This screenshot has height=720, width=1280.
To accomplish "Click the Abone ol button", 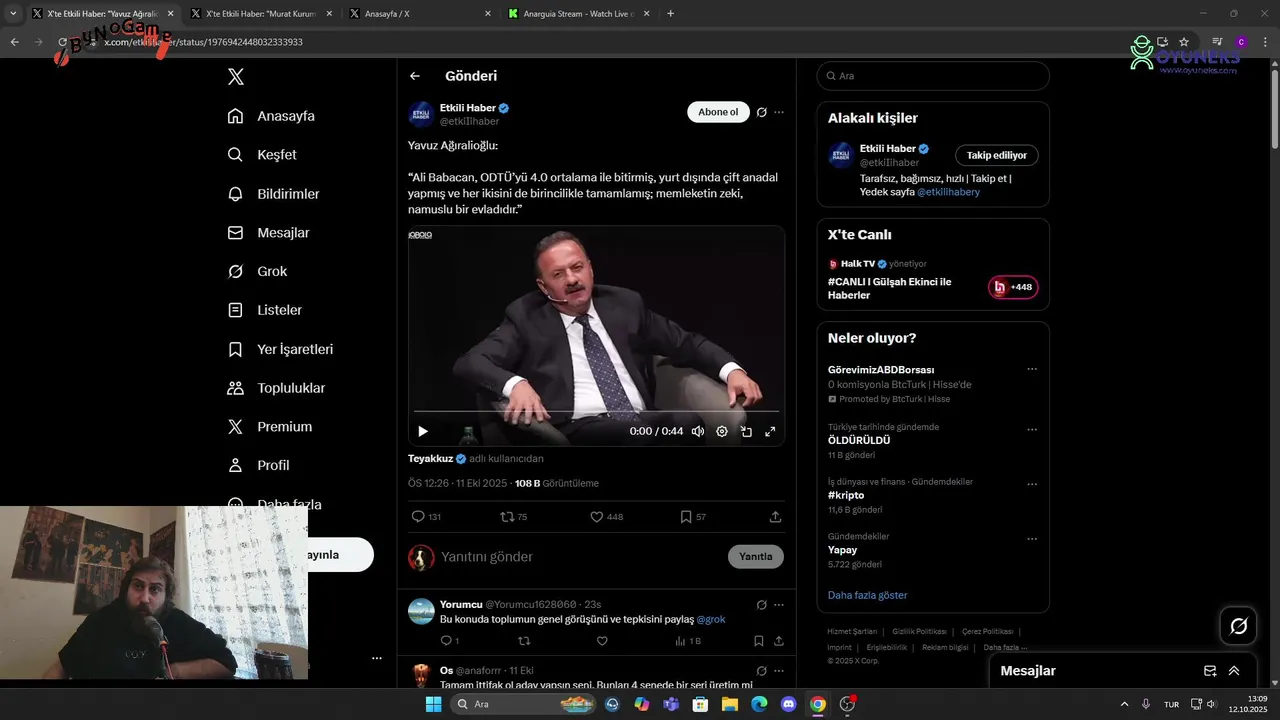I will point(718,112).
